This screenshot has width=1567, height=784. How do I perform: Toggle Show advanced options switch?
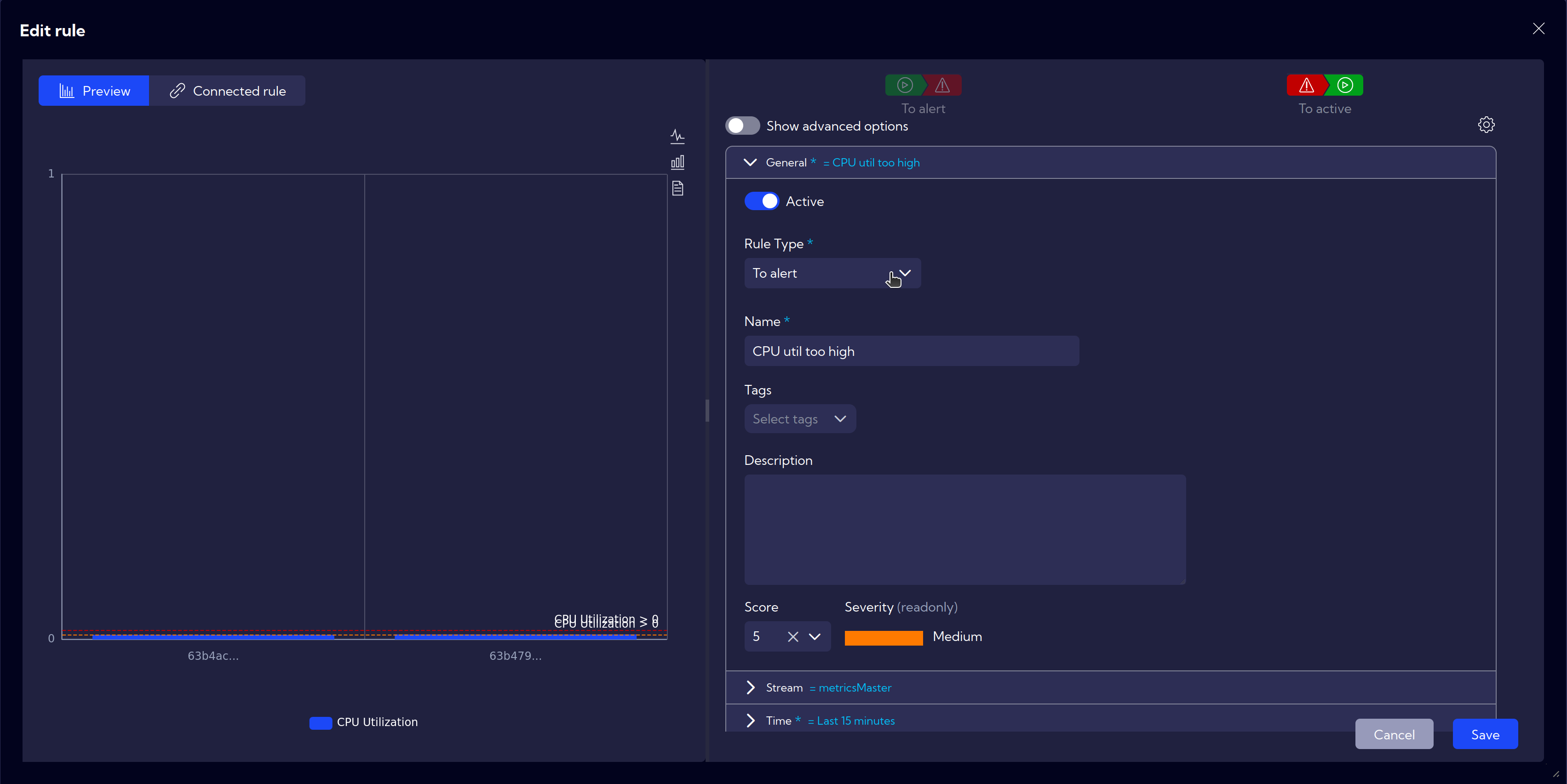click(742, 126)
